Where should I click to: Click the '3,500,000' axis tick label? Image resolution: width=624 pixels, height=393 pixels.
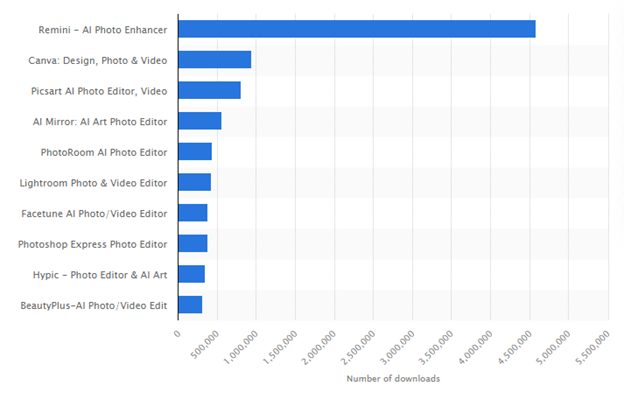(436, 347)
